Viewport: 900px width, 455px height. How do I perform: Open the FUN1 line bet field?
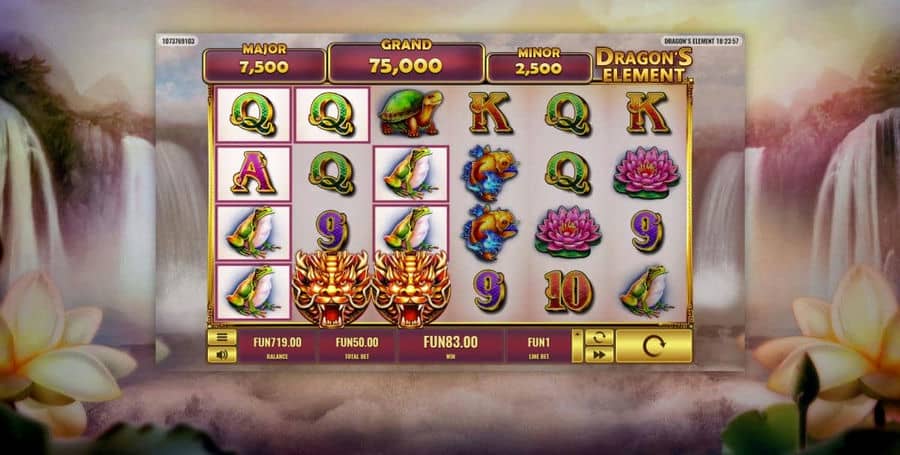(538, 346)
